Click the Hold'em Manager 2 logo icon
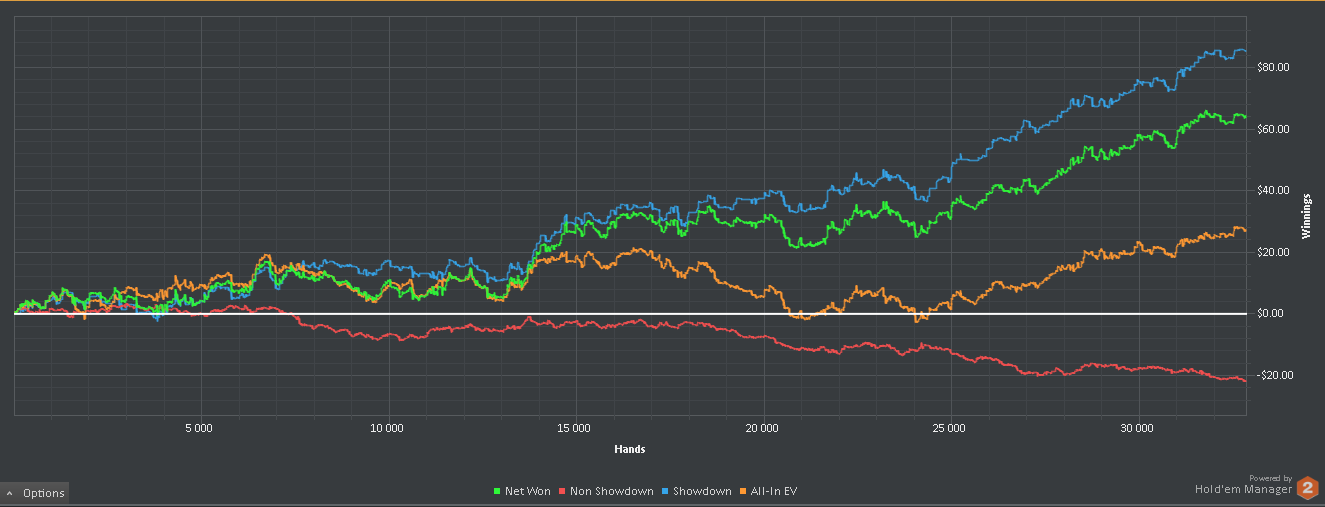The width and height of the screenshot is (1325, 507). [x=1308, y=488]
